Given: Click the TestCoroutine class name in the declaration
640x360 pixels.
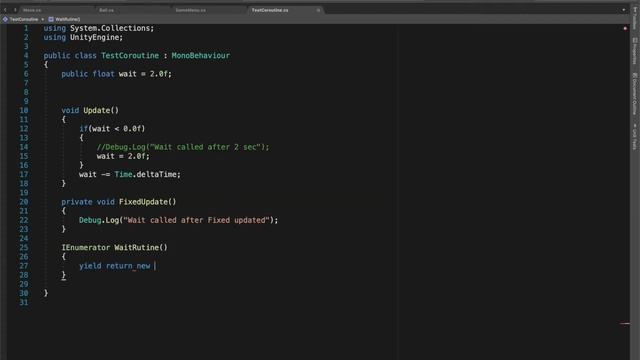Looking at the screenshot, I should pos(130,56).
